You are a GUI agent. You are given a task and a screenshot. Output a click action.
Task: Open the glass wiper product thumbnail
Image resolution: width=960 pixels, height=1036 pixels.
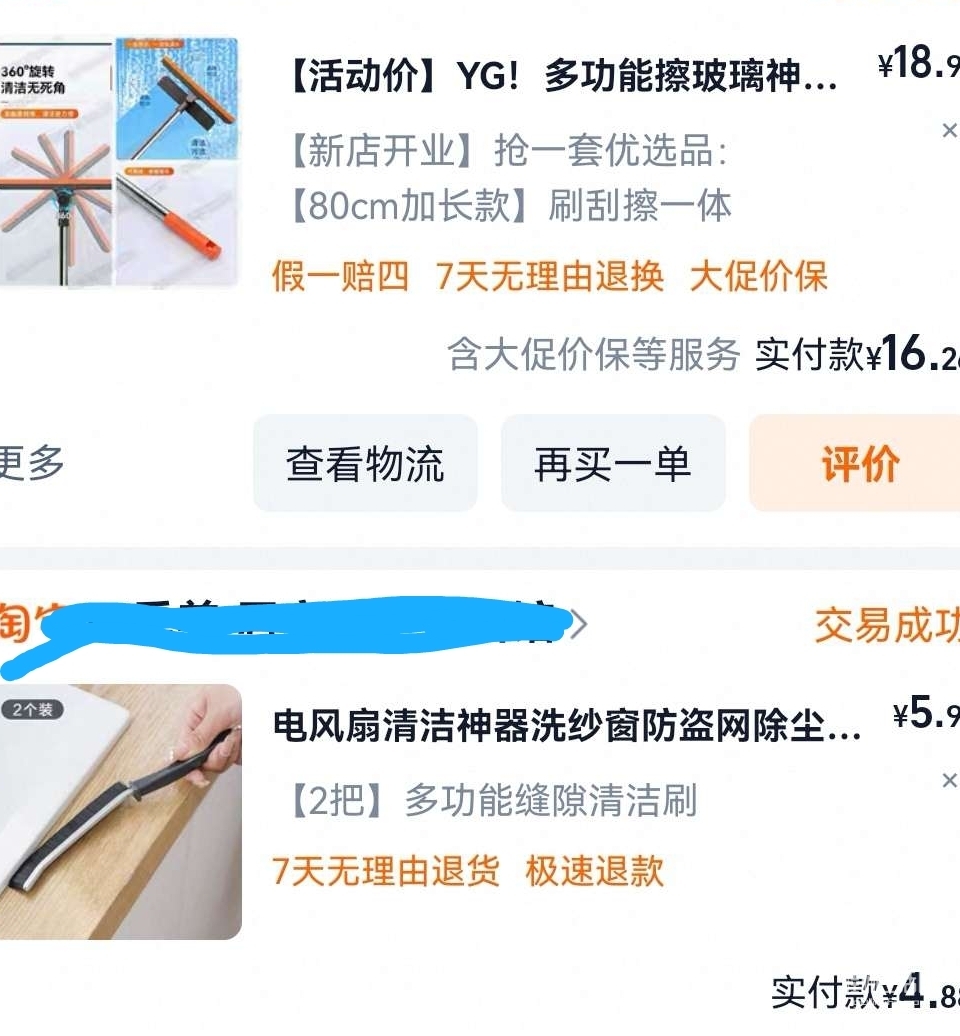click(x=119, y=162)
